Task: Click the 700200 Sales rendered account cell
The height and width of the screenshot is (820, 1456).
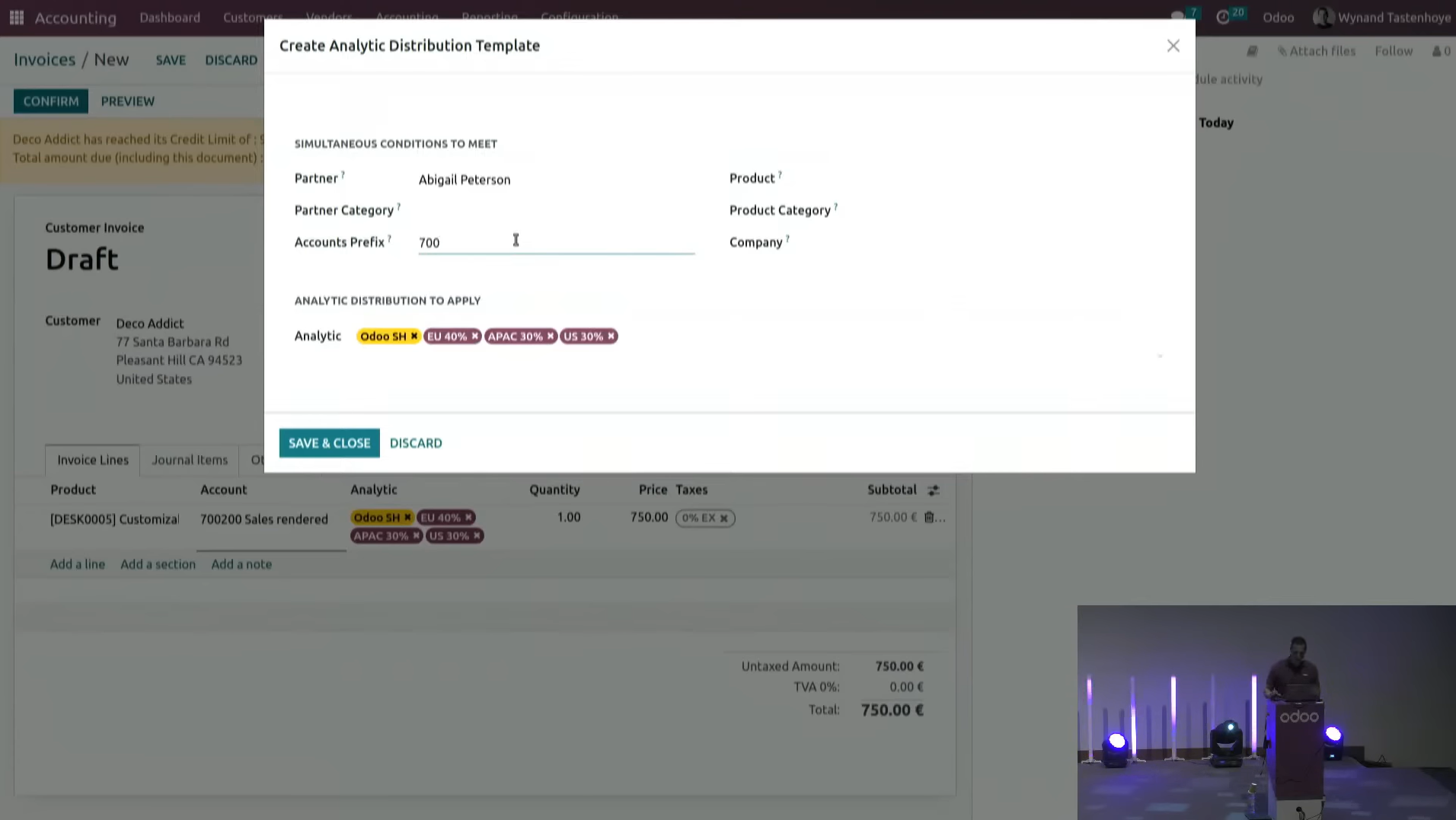Action: [x=263, y=519]
